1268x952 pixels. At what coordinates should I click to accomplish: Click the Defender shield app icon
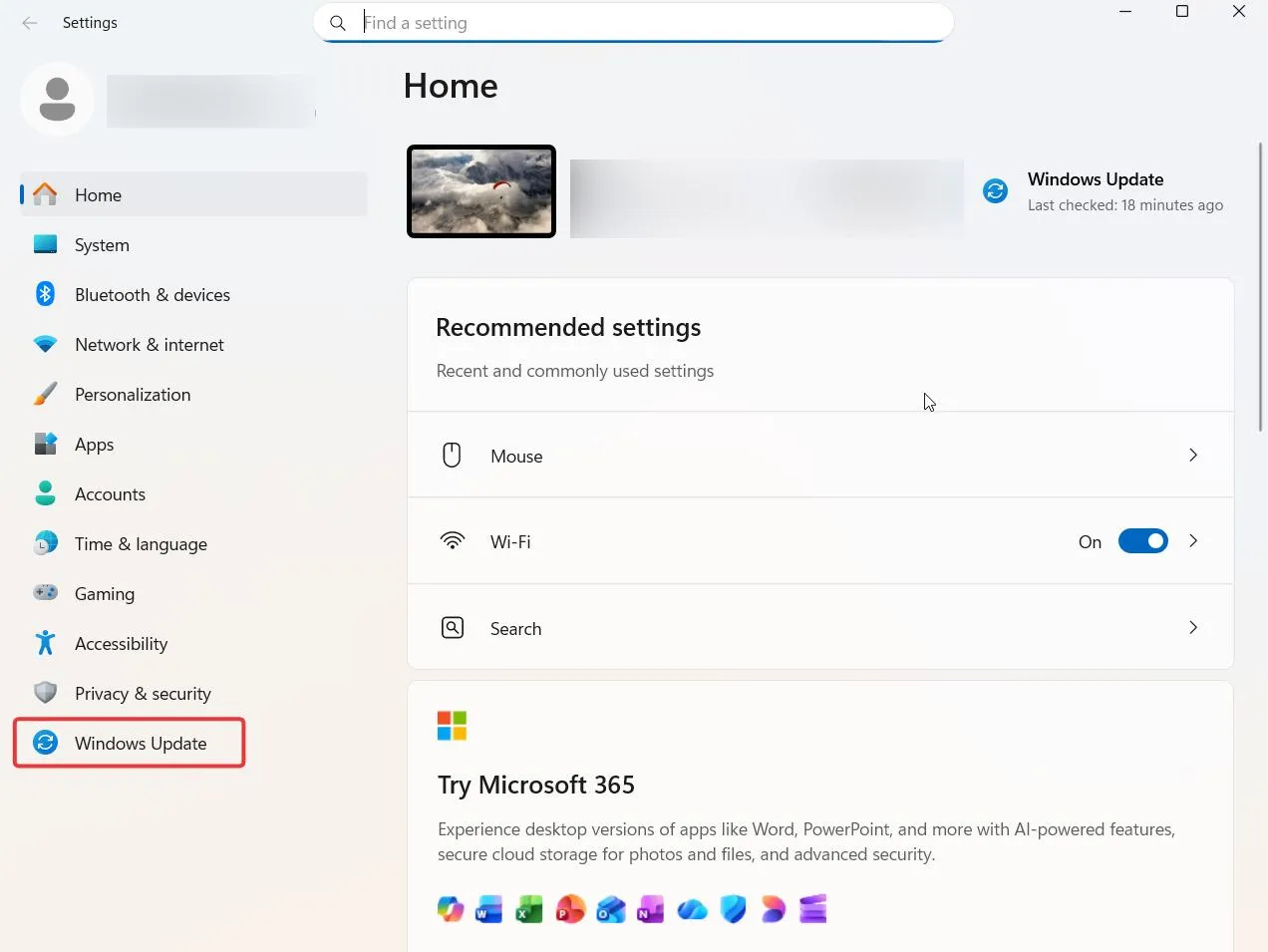733,909
